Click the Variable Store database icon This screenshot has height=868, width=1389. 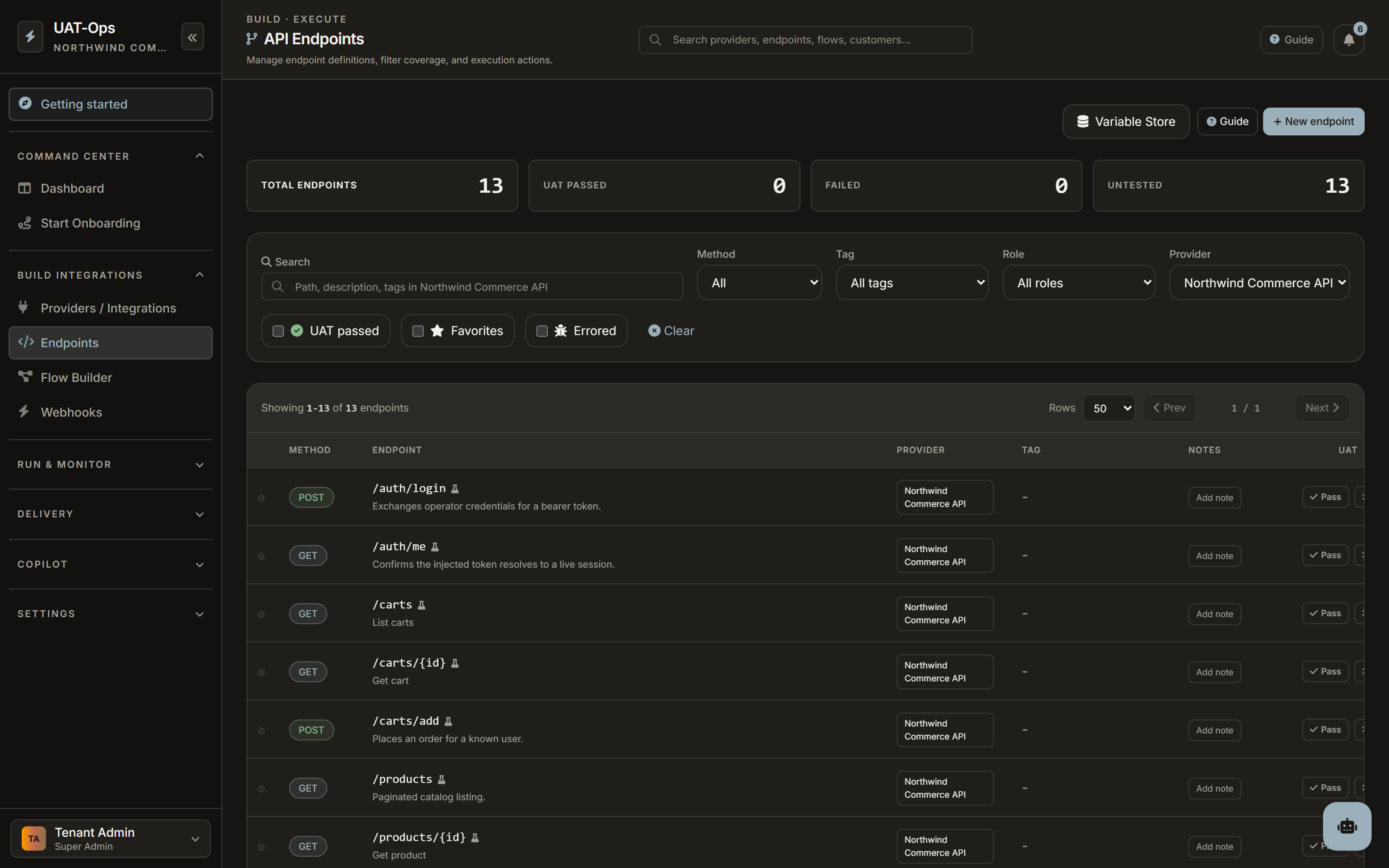[x=1083, y=121]
